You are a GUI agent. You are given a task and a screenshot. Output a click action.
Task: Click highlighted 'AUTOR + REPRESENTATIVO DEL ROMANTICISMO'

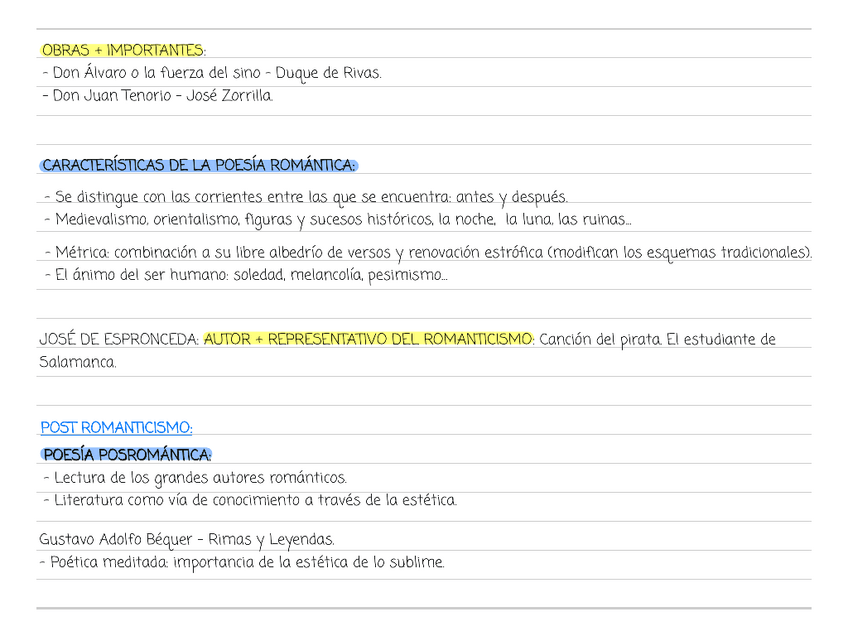point(368,340)
